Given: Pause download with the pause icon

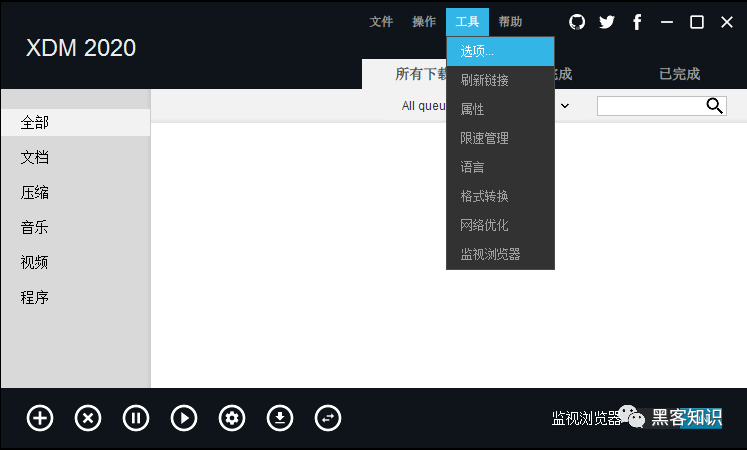Looking at the screenshot, I should coord(136,418).
